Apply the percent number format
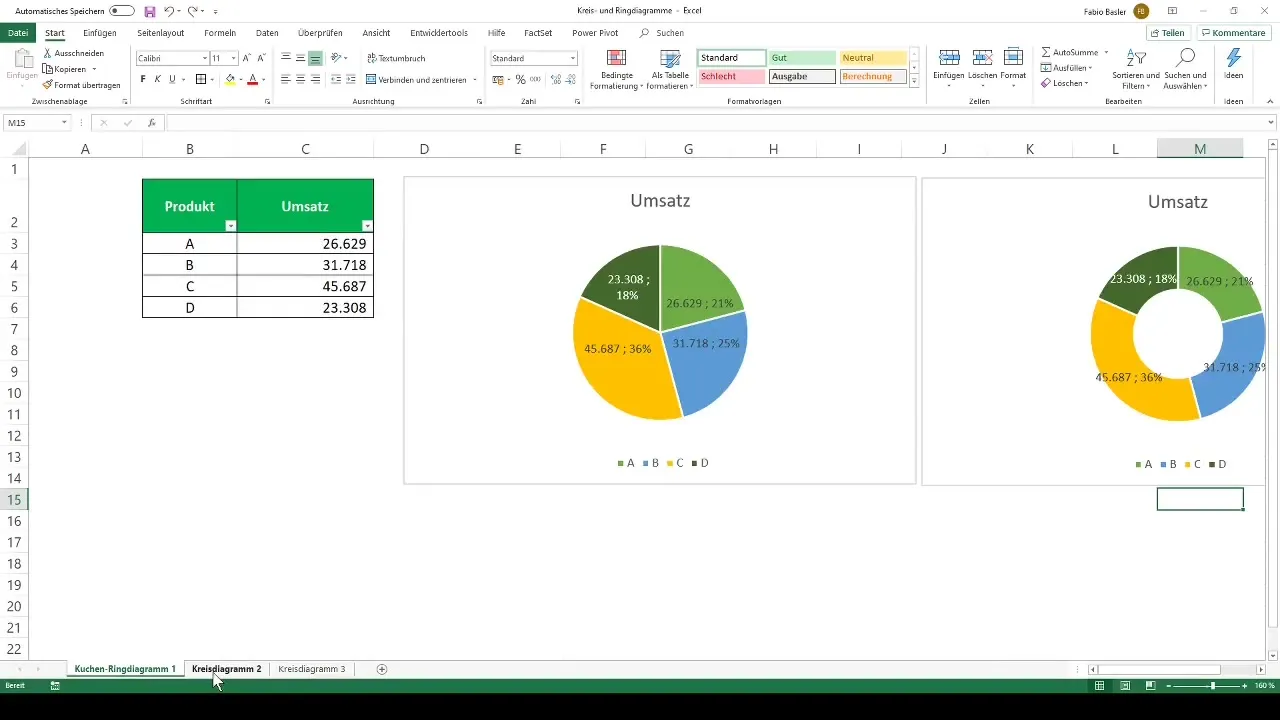This screenshot has width=1280, height=720. click(521, 79)
